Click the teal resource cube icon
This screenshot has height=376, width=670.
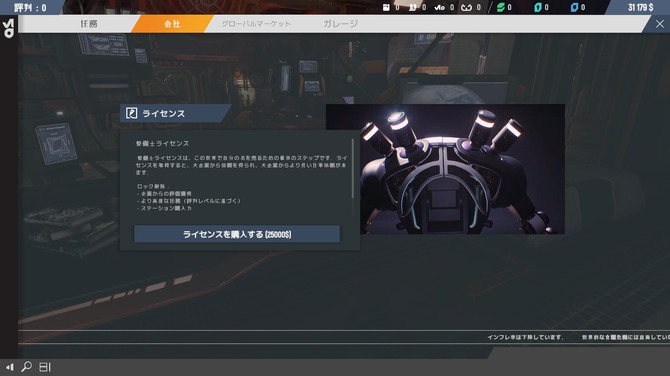538,7
